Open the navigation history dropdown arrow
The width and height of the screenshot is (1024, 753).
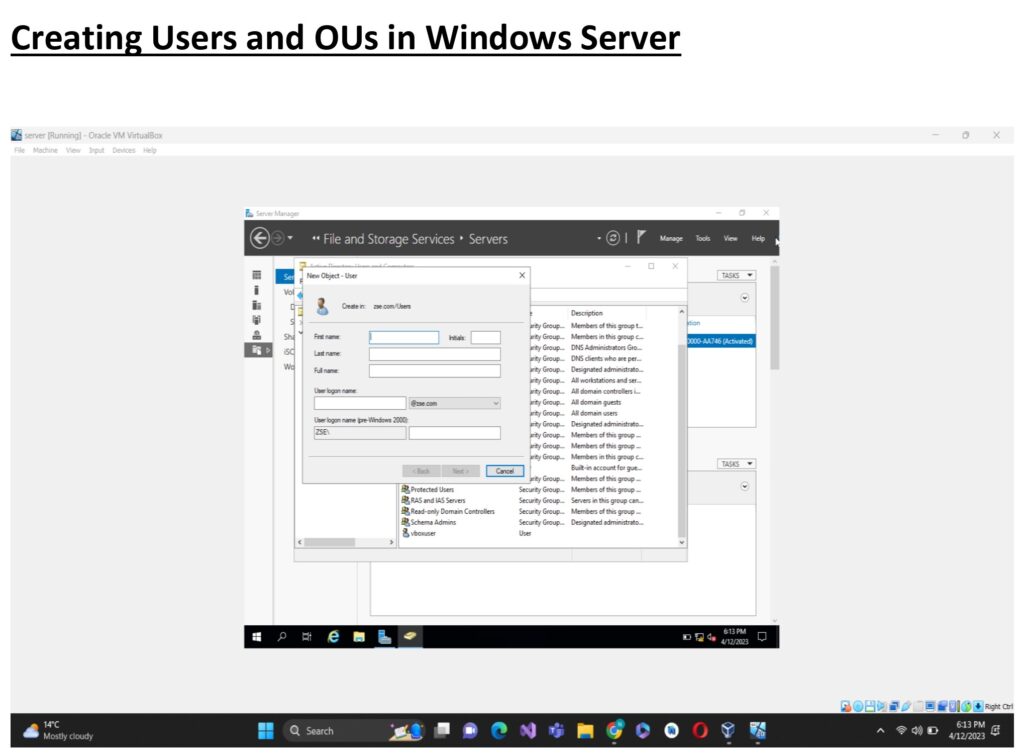[291, 238]
